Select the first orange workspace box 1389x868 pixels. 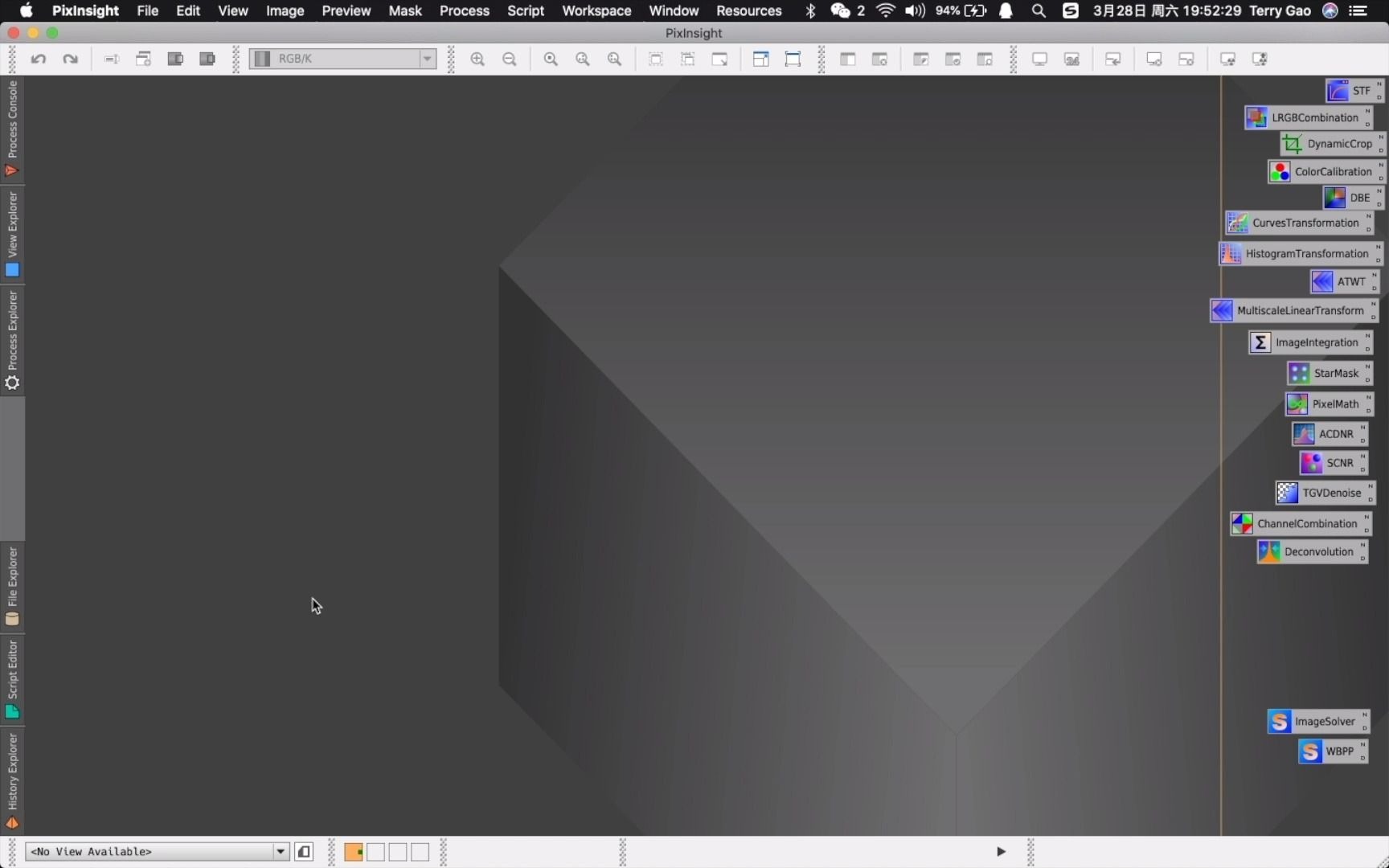point(353,852)
